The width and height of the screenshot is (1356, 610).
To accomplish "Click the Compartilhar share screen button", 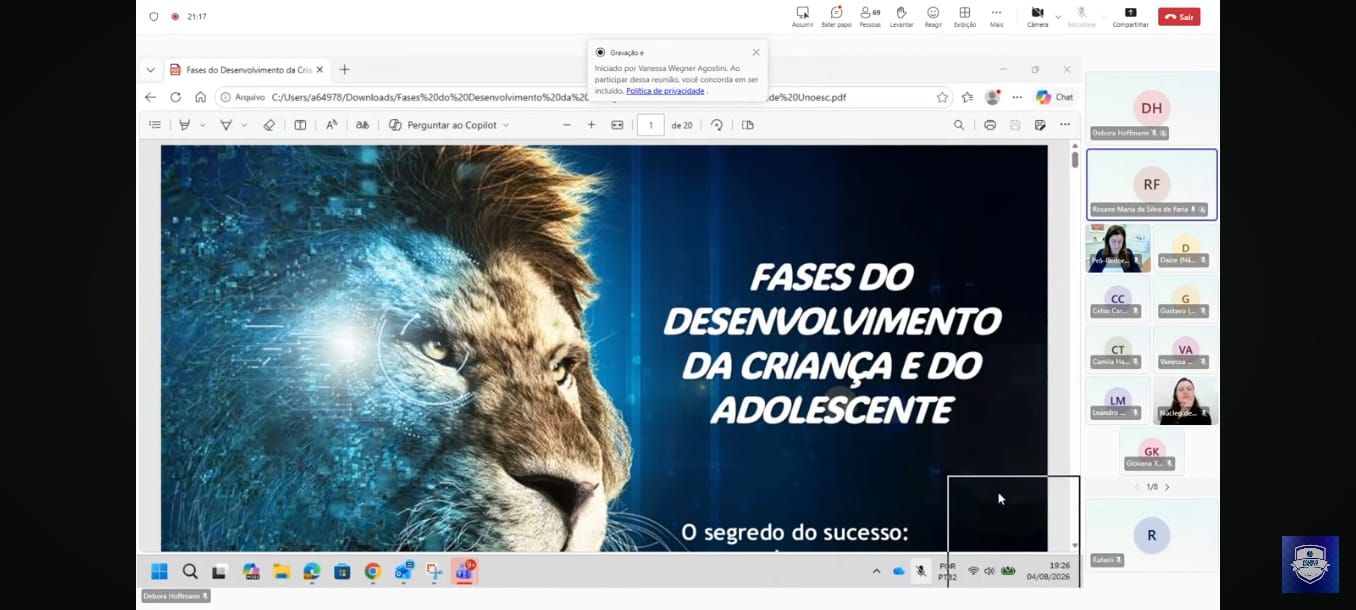I will pos(1130,16).
